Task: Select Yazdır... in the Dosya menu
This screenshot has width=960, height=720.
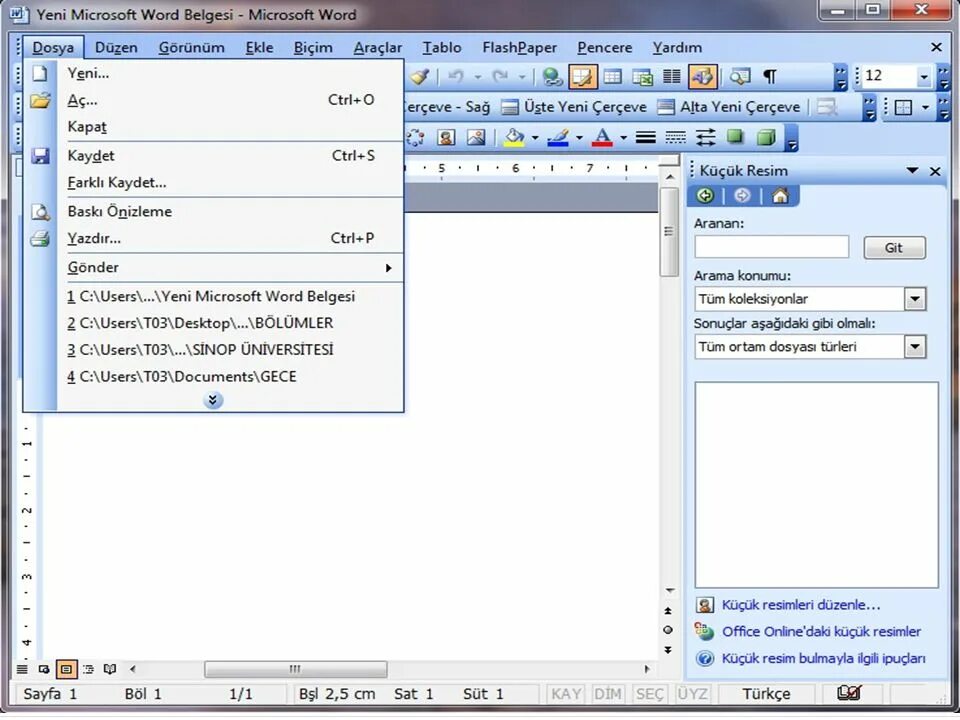Action: [x=213, y=238]
